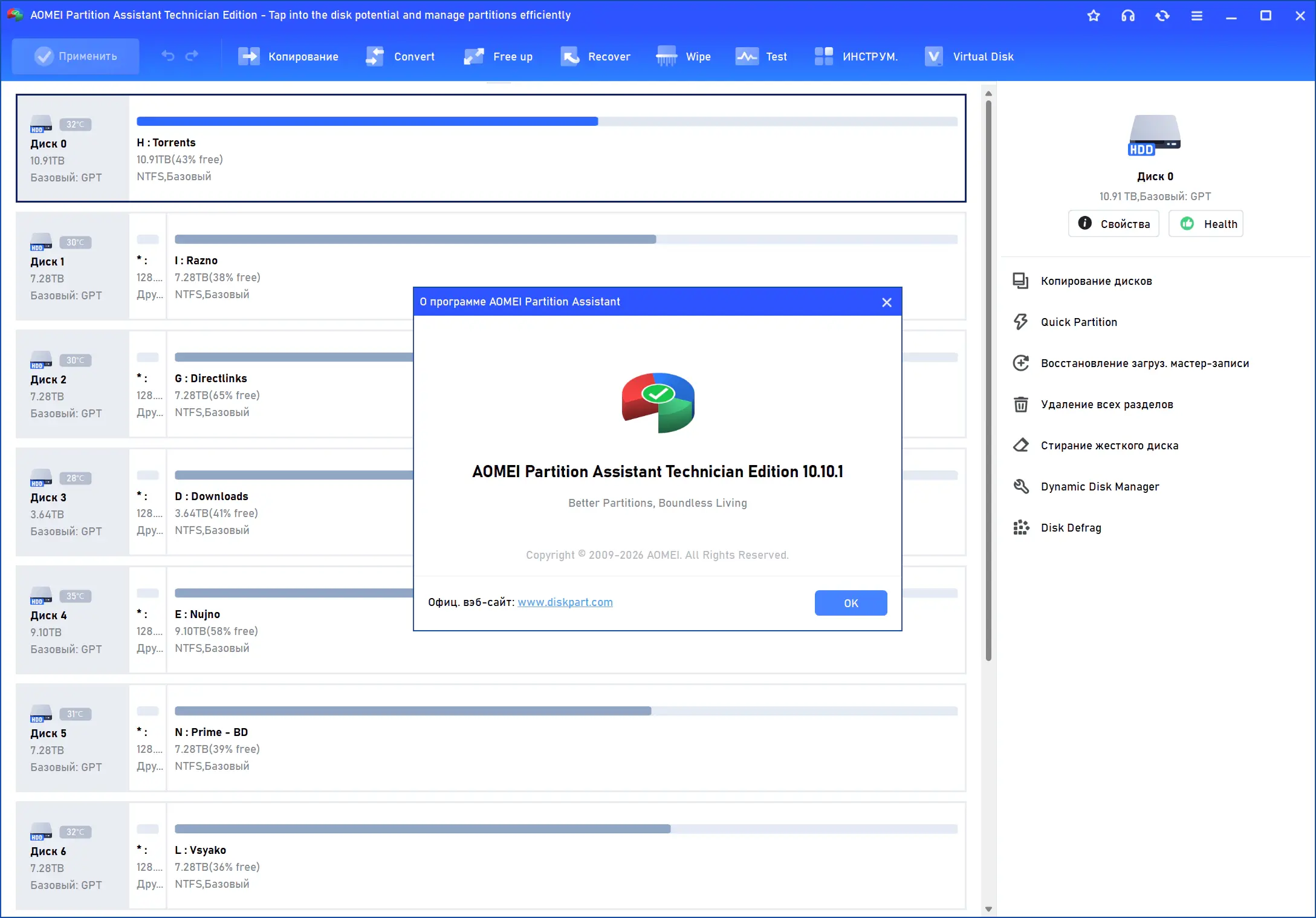This screenshot has width=1316, height=918.
Task: Click the headset support icon
Action: (1127, 16)
